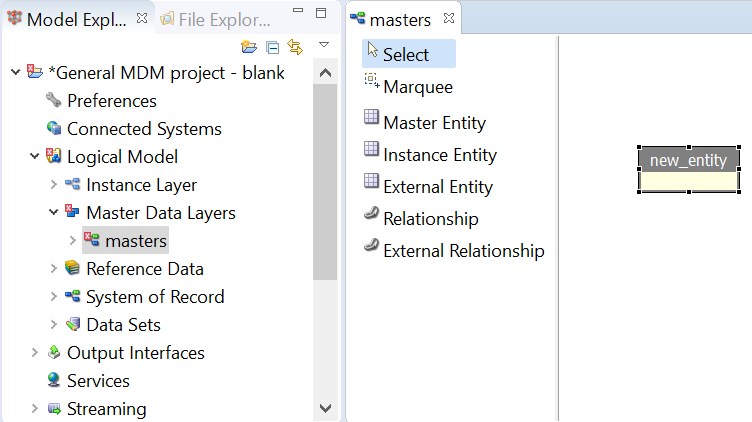Close the masters editor tab
752x422 pixels.
449,18
